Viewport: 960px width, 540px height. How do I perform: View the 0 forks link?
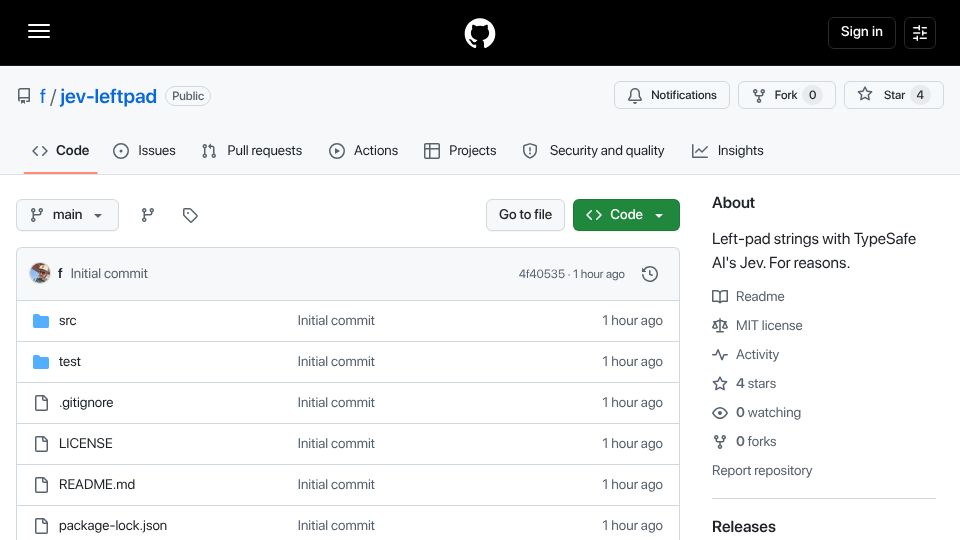(756, 441)
